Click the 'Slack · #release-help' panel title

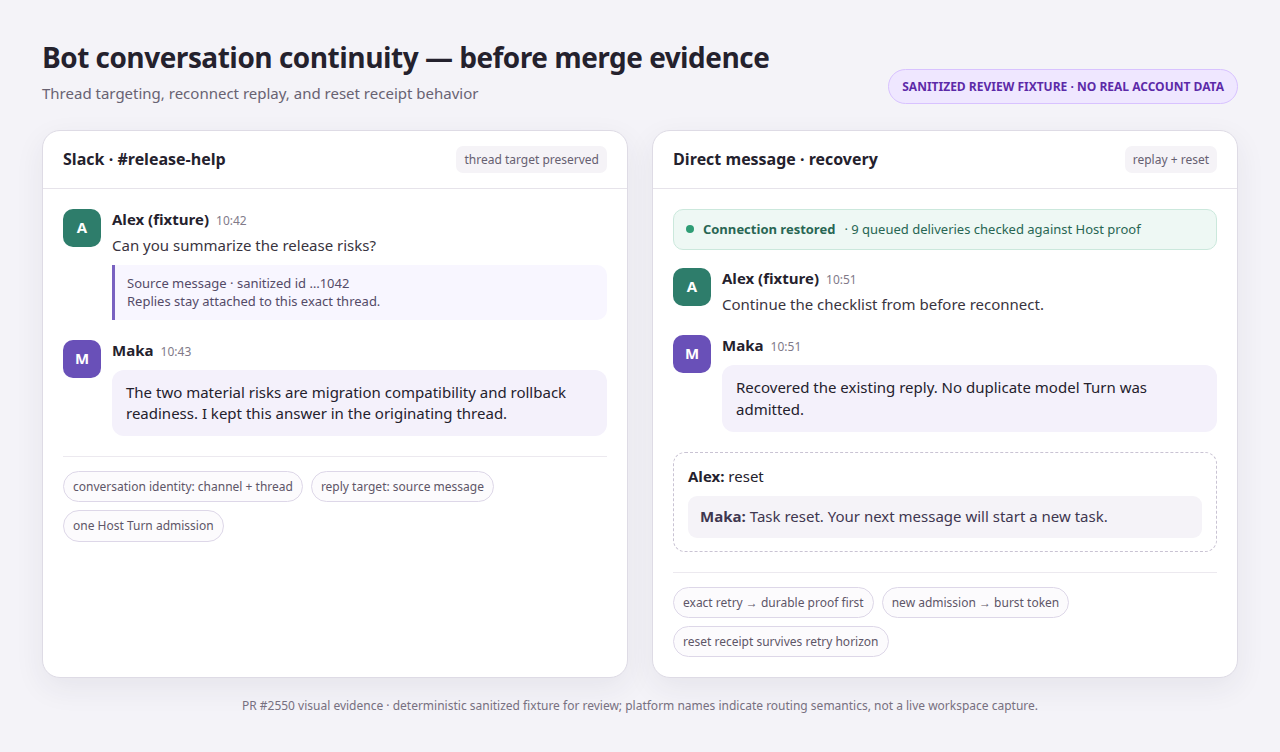[144, 160]
